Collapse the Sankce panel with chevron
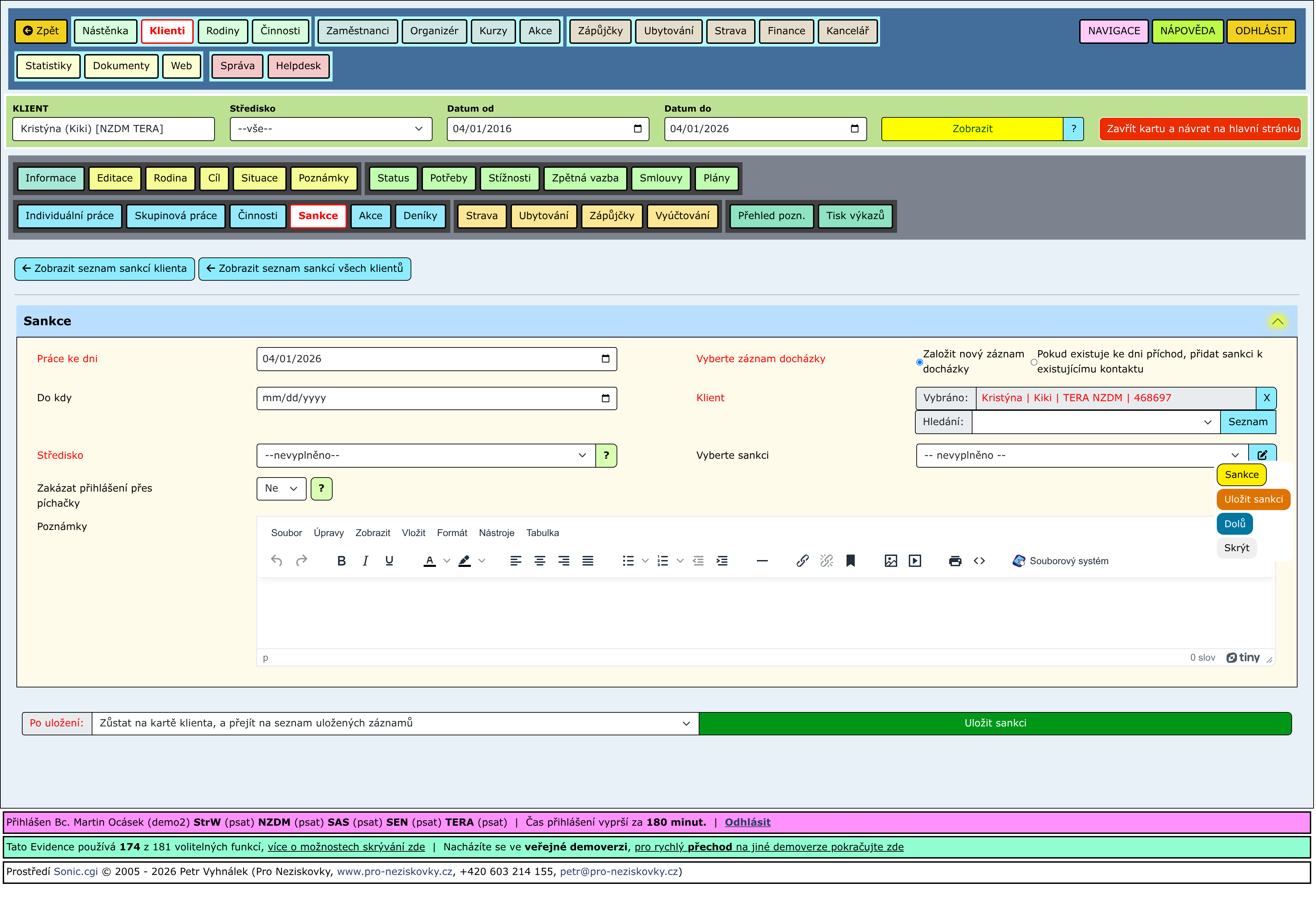This screenshot has width=1316, height=901. pos(1277,322)
